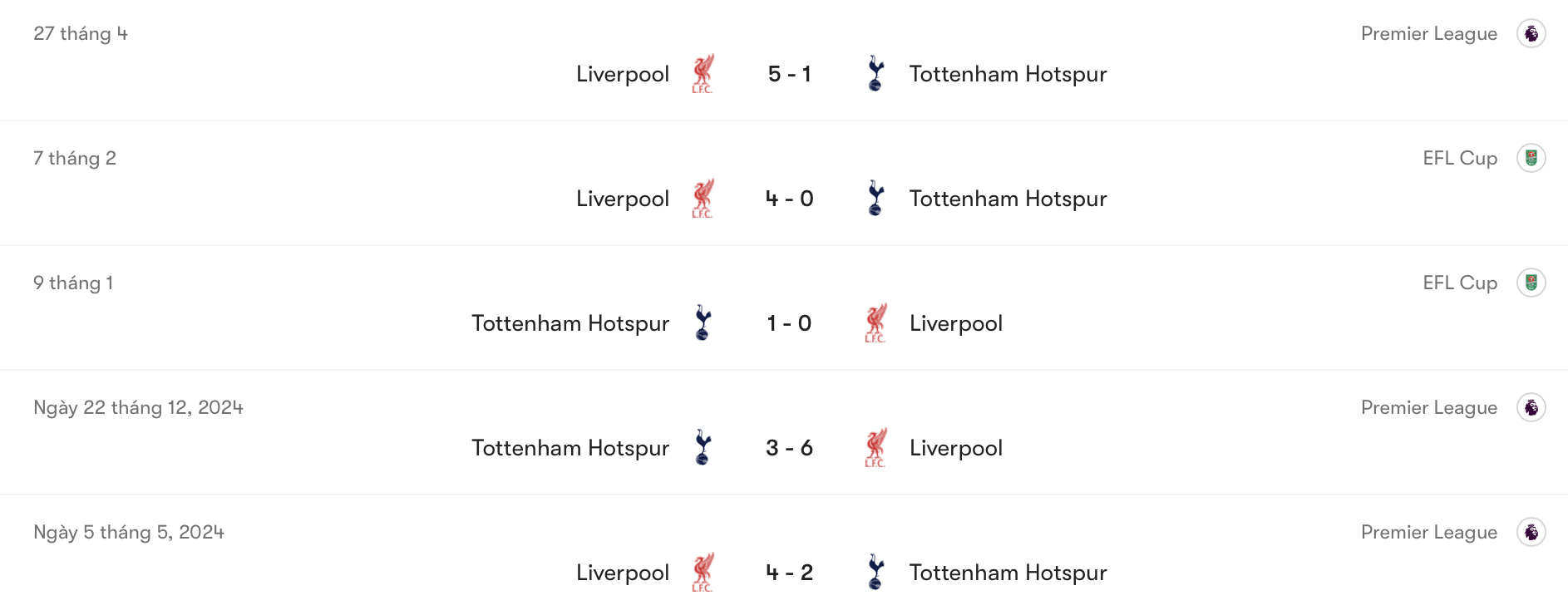Open the 4-0 EFL Cup match result
This screenshot has width=1568, height=615.
[x=789, y=198]
